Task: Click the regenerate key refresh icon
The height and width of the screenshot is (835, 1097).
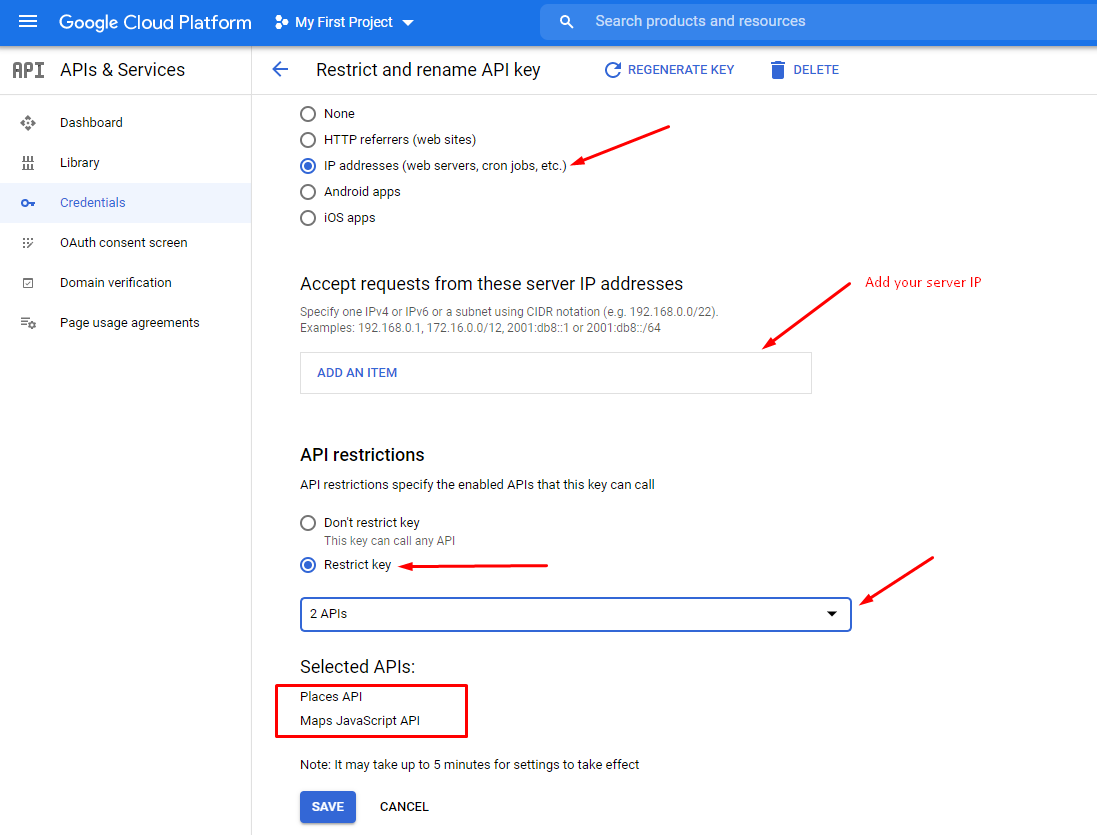Action: pyautogui.click(x=613, y=70)
